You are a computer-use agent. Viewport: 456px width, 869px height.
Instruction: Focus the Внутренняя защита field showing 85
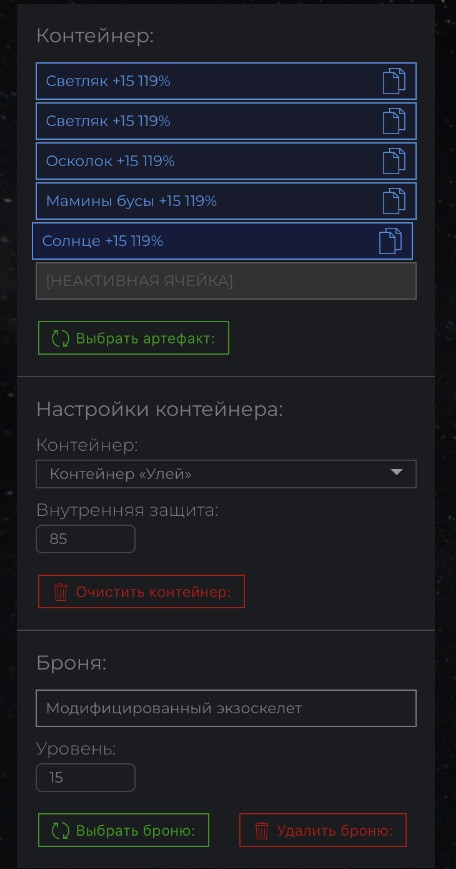[x=85, y=539]
